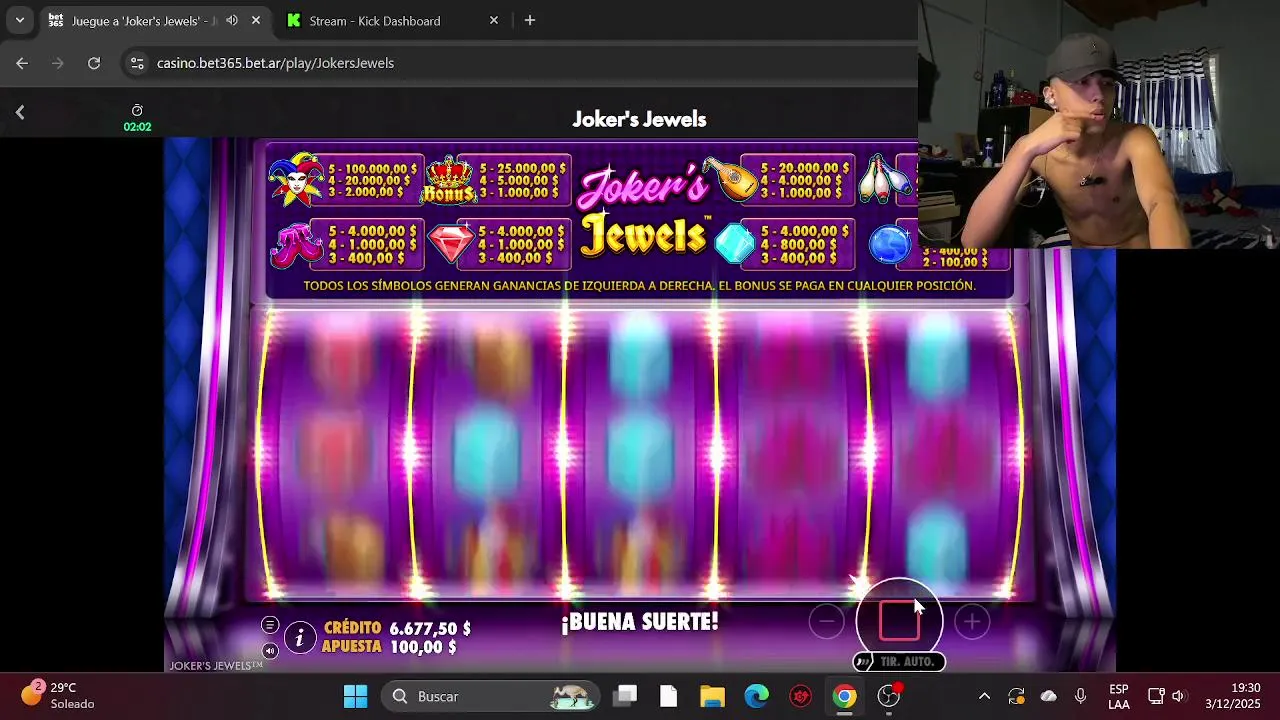Click the juggling pins symbol in paytable
The height and width of the screenshot is (720, 1280).
click(x=887, y=178)
